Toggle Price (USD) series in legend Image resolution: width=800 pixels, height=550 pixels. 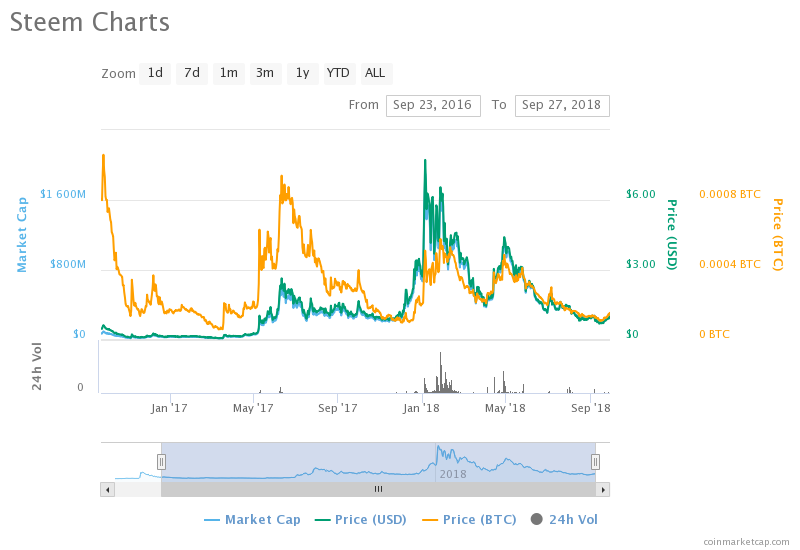point(361,520)
